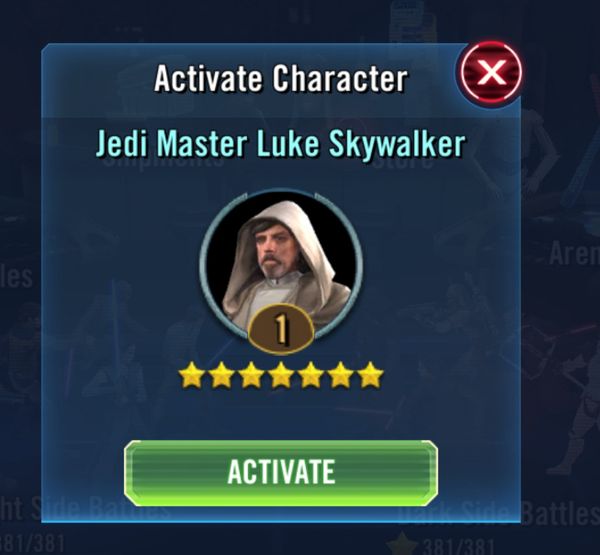The height and width of the screenshot is (555, 600).
Task: Click the fifth gold star
Action: 311,375
